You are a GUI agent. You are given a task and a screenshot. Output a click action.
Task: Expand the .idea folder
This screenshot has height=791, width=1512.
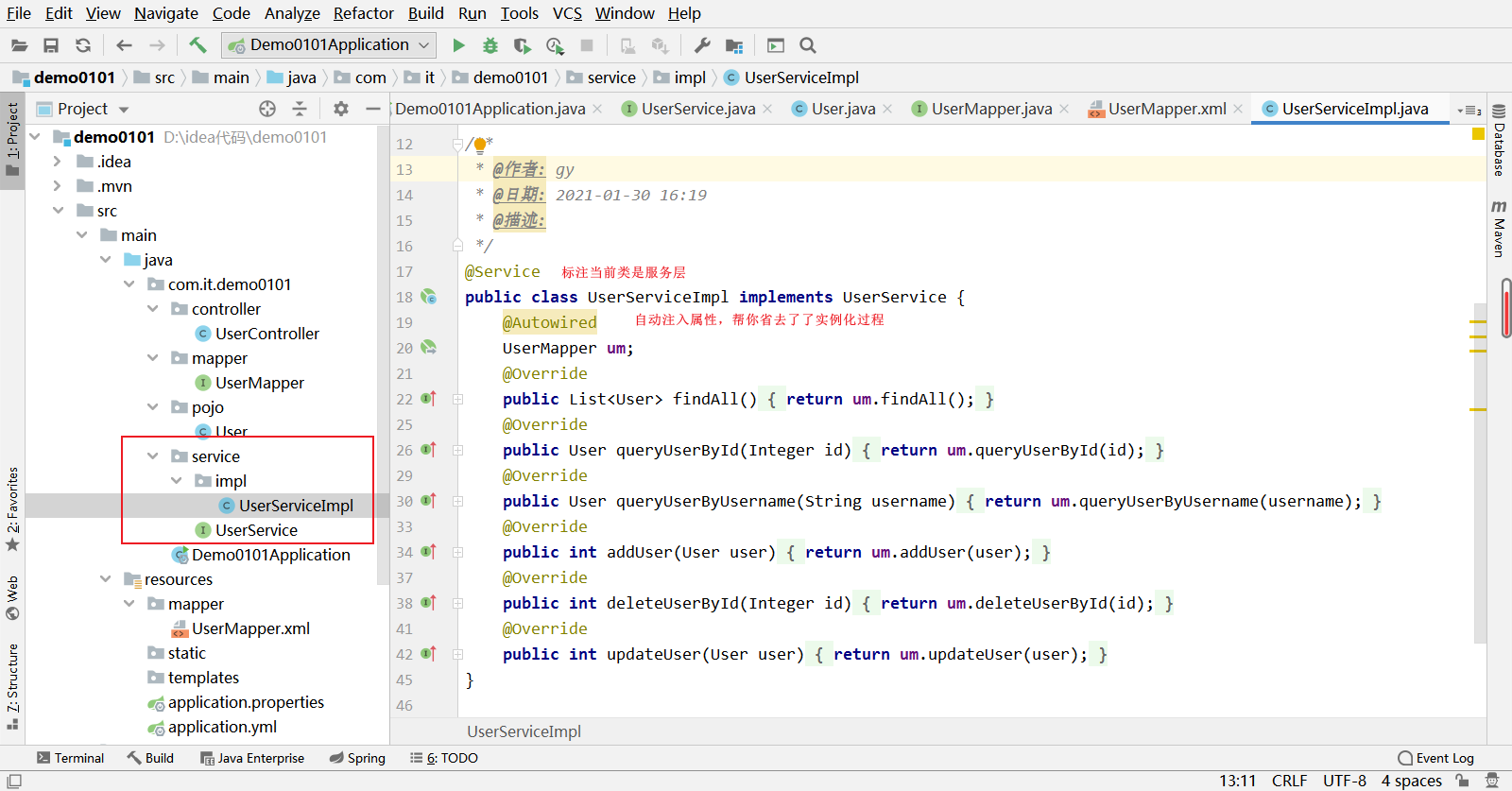coord(58,162)
